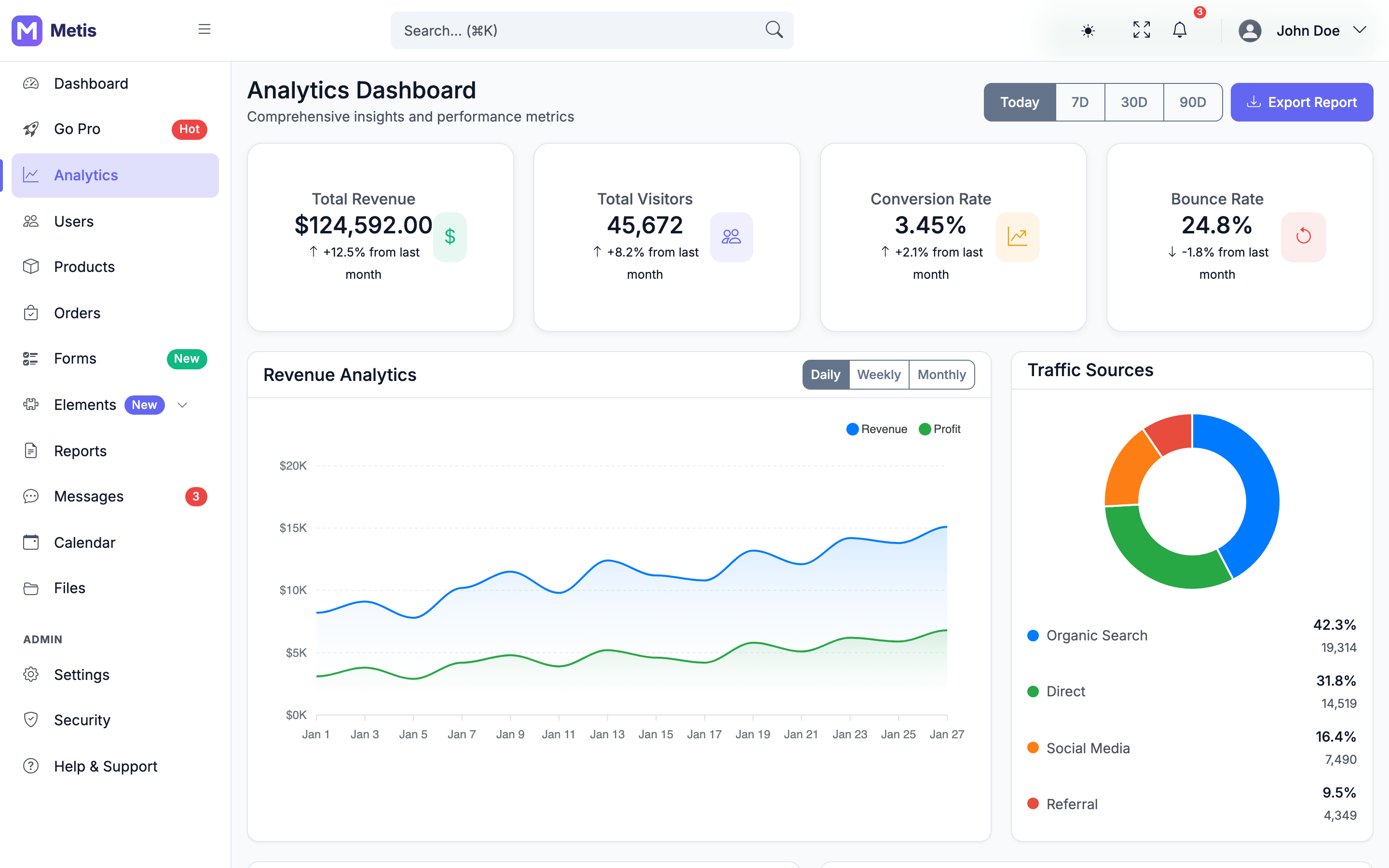
Task: Select the 90D time range
Action: tap(1192, 102)
